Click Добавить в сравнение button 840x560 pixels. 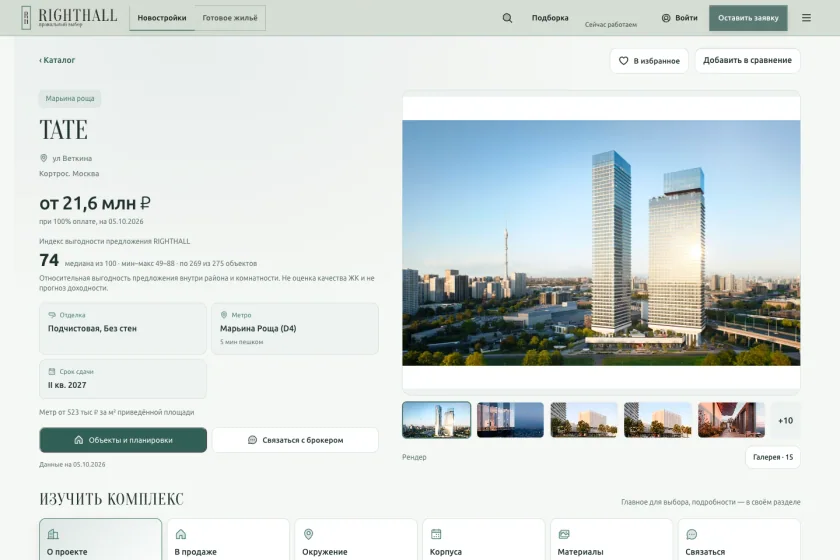tap(747, 61)
